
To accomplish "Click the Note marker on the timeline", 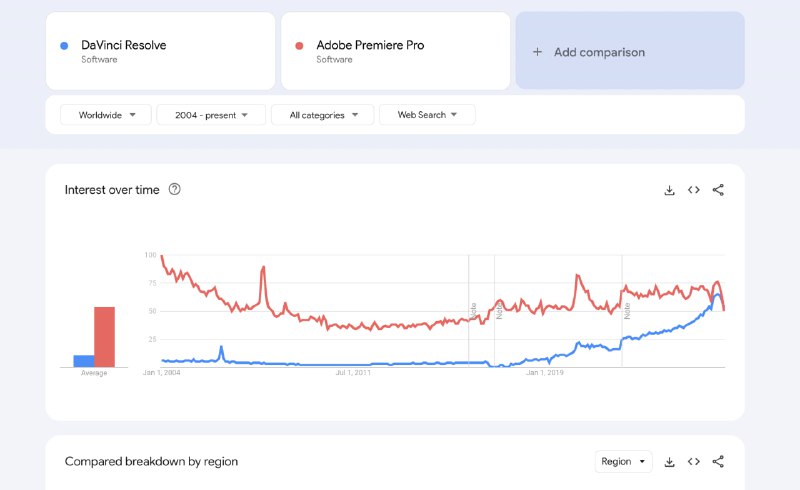I will click(473, 310).
